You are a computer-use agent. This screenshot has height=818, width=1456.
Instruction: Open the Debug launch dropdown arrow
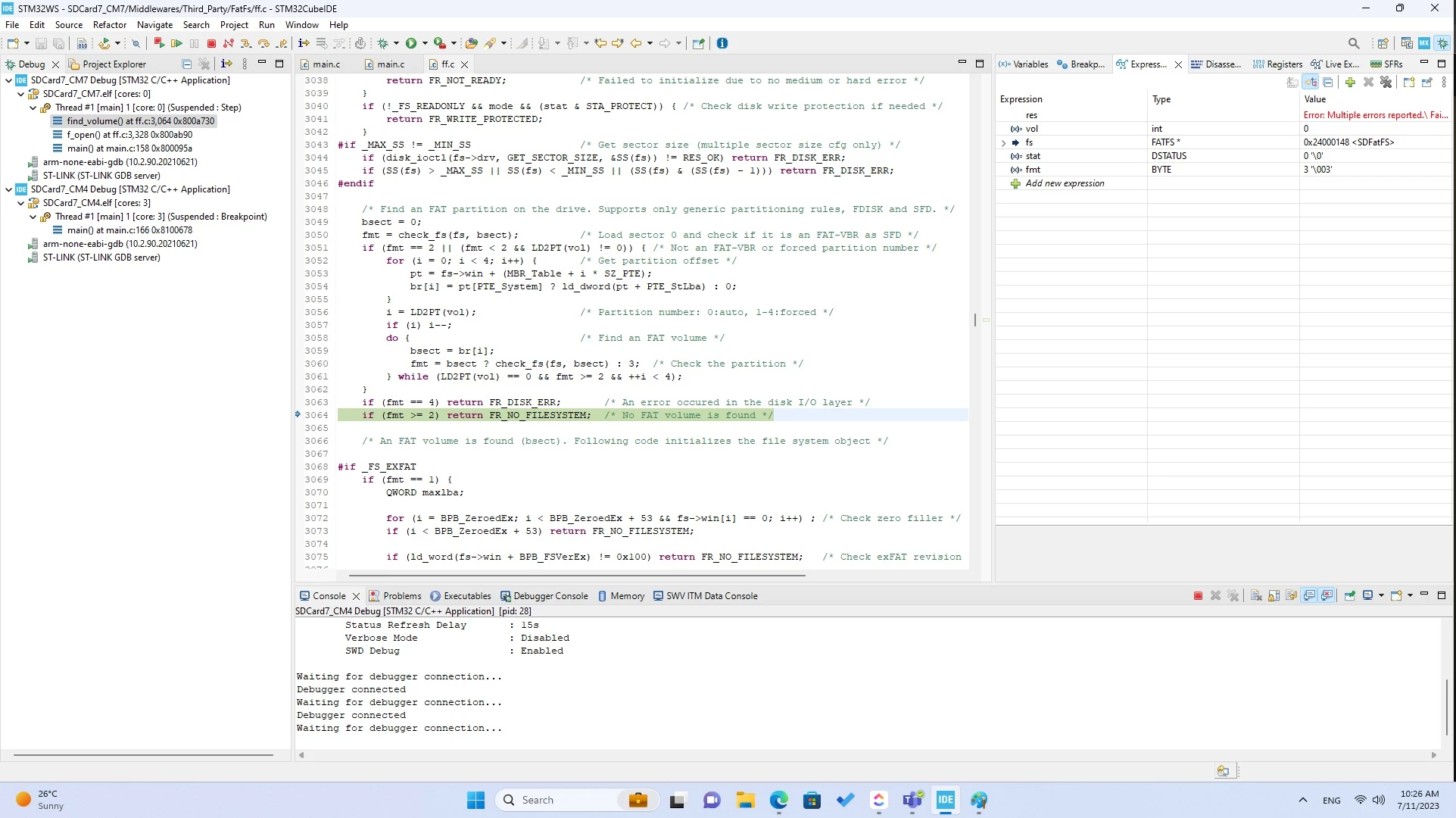396,44
